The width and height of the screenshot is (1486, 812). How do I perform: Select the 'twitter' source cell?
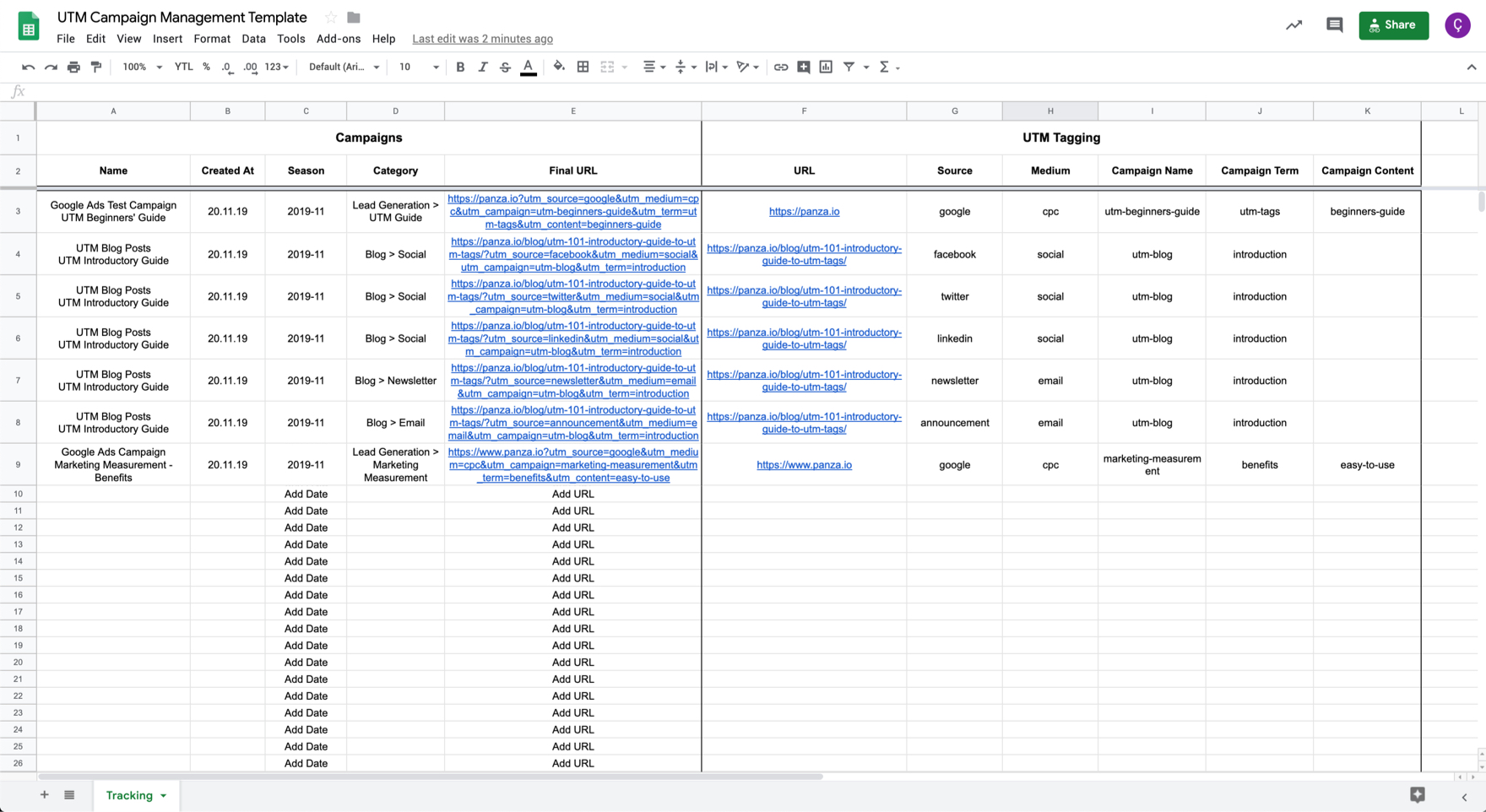coord(955,296)
